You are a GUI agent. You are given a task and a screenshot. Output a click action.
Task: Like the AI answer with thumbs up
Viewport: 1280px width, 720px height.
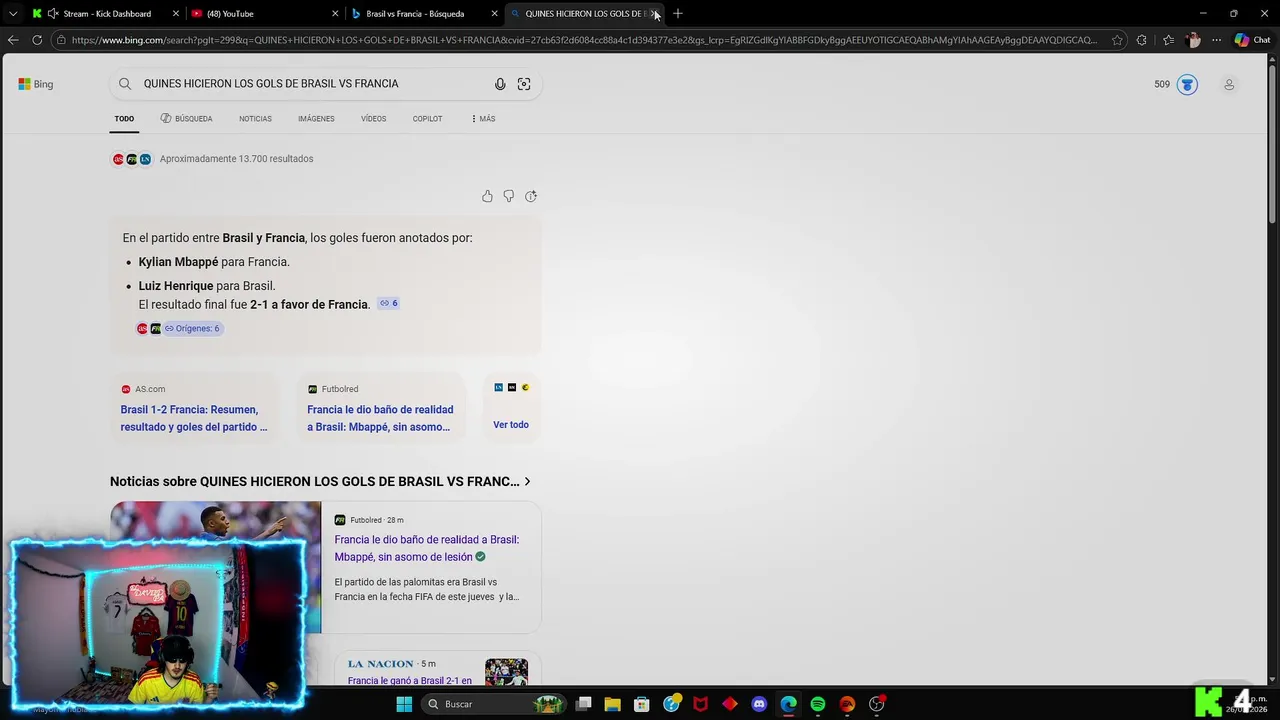(487, 196)
